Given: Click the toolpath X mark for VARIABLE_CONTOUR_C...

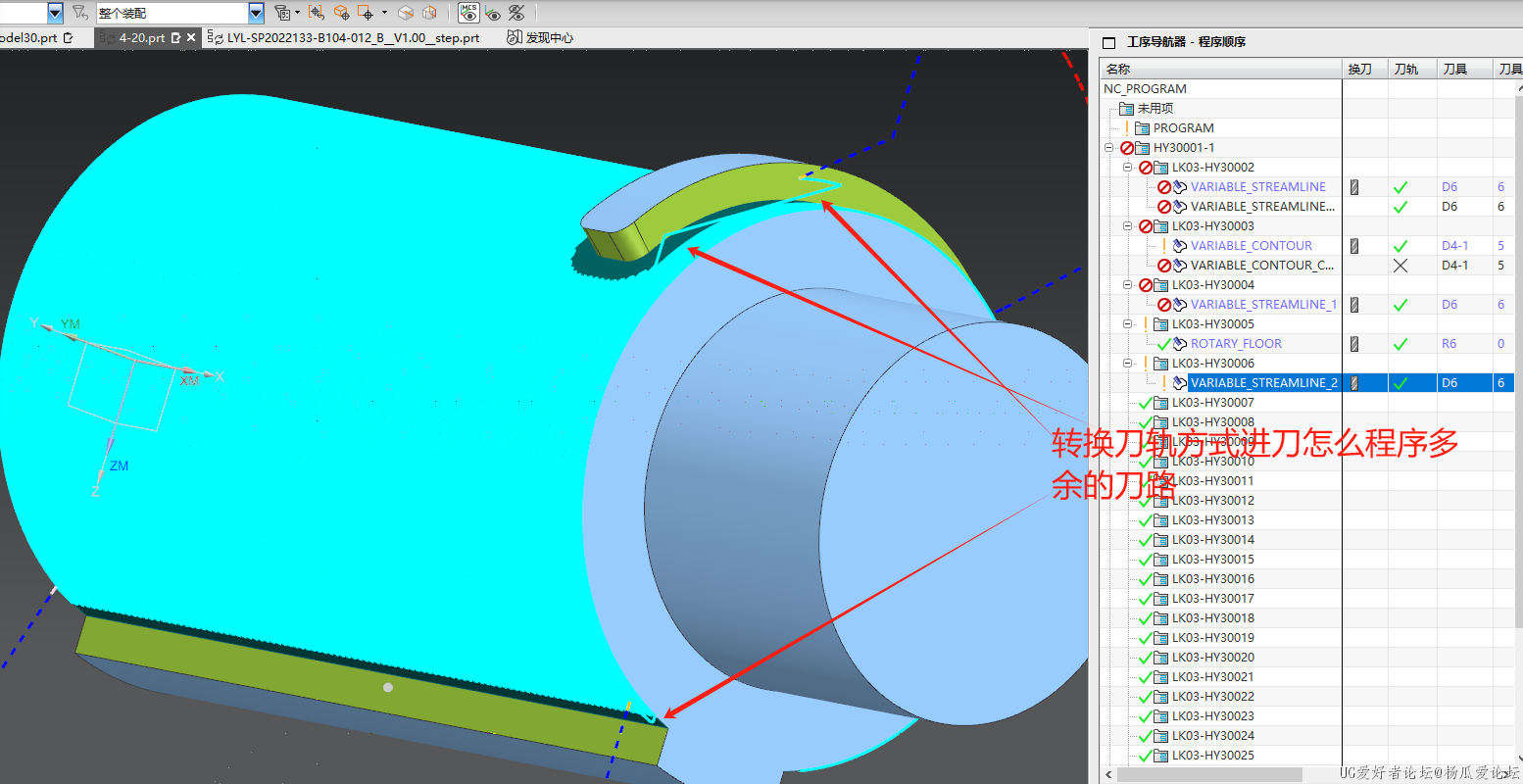Looking at the screenshot, I should 1400,266.
